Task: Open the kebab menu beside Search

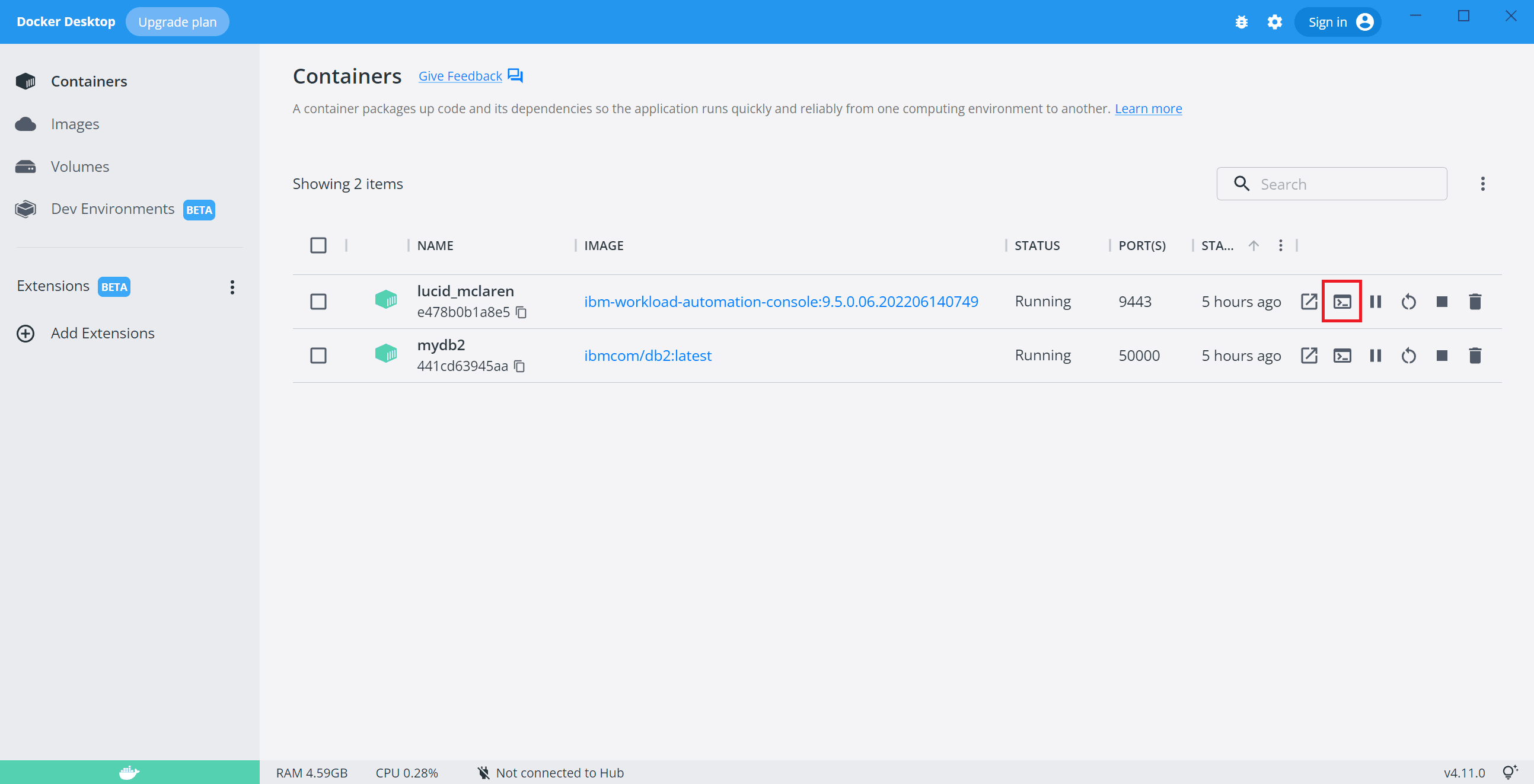Action: (1483, 184)
